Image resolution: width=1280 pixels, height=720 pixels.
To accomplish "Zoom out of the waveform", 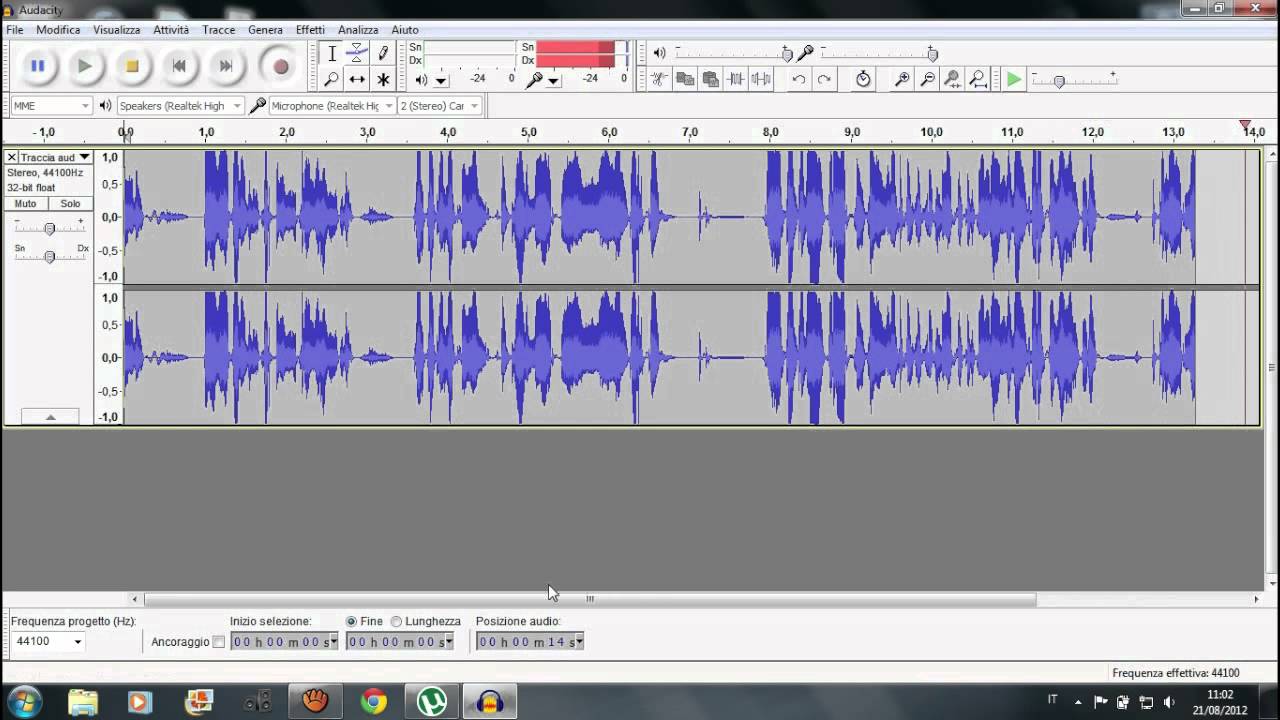I will [927, 79].
